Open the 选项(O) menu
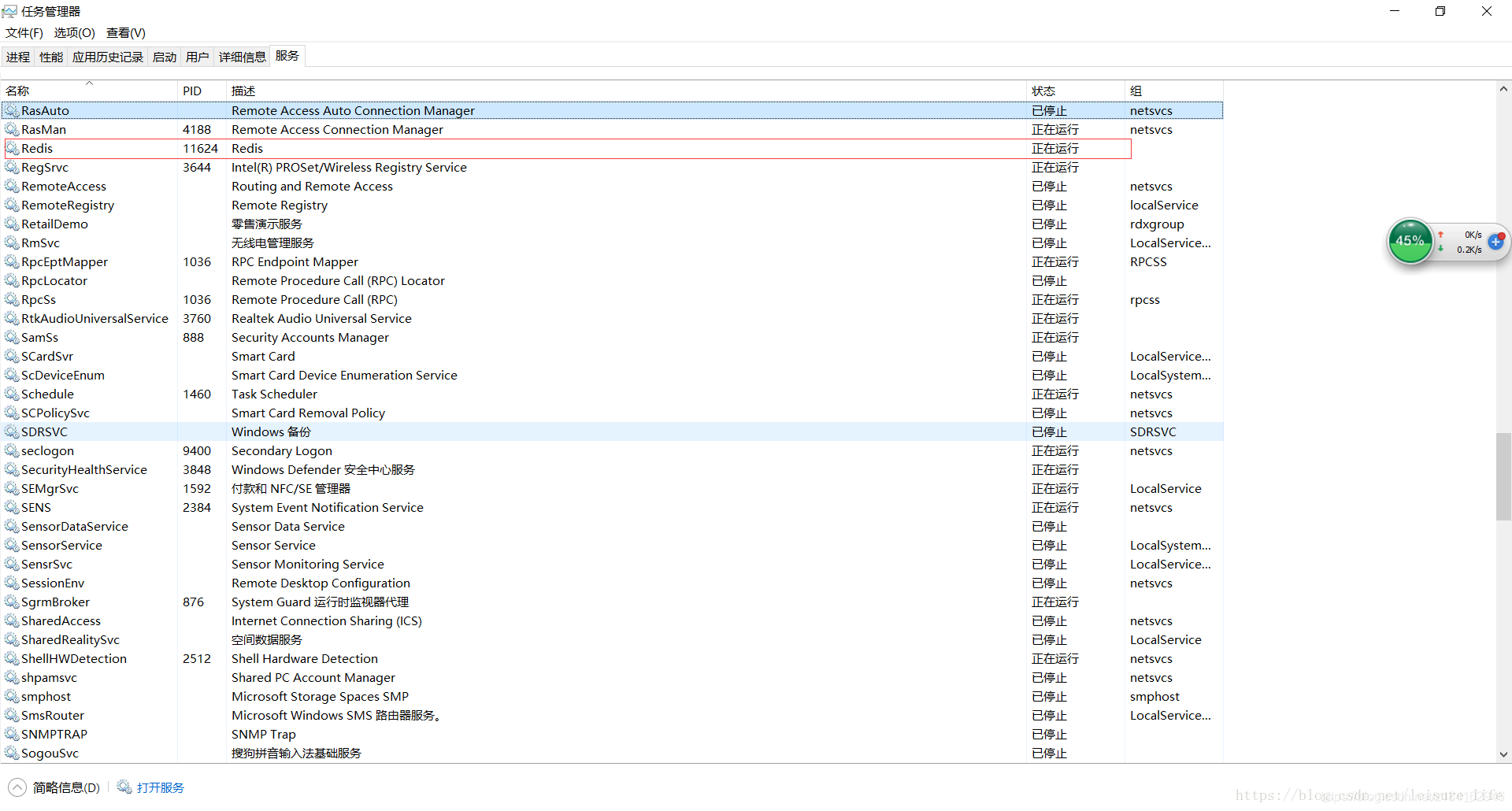The image size is (1512, 811). (x=74, y=33)
